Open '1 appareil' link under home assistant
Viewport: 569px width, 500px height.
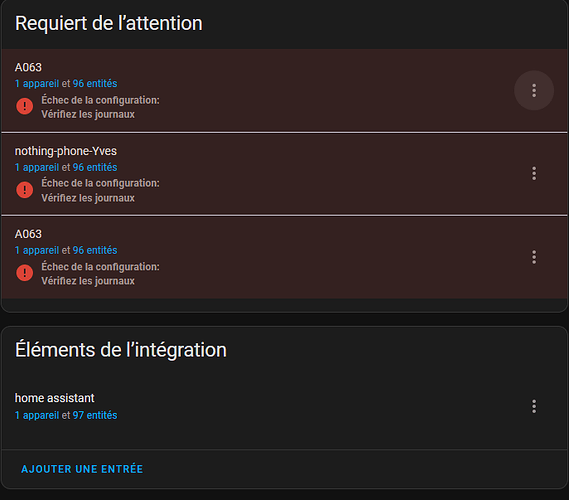coord(37,415)
